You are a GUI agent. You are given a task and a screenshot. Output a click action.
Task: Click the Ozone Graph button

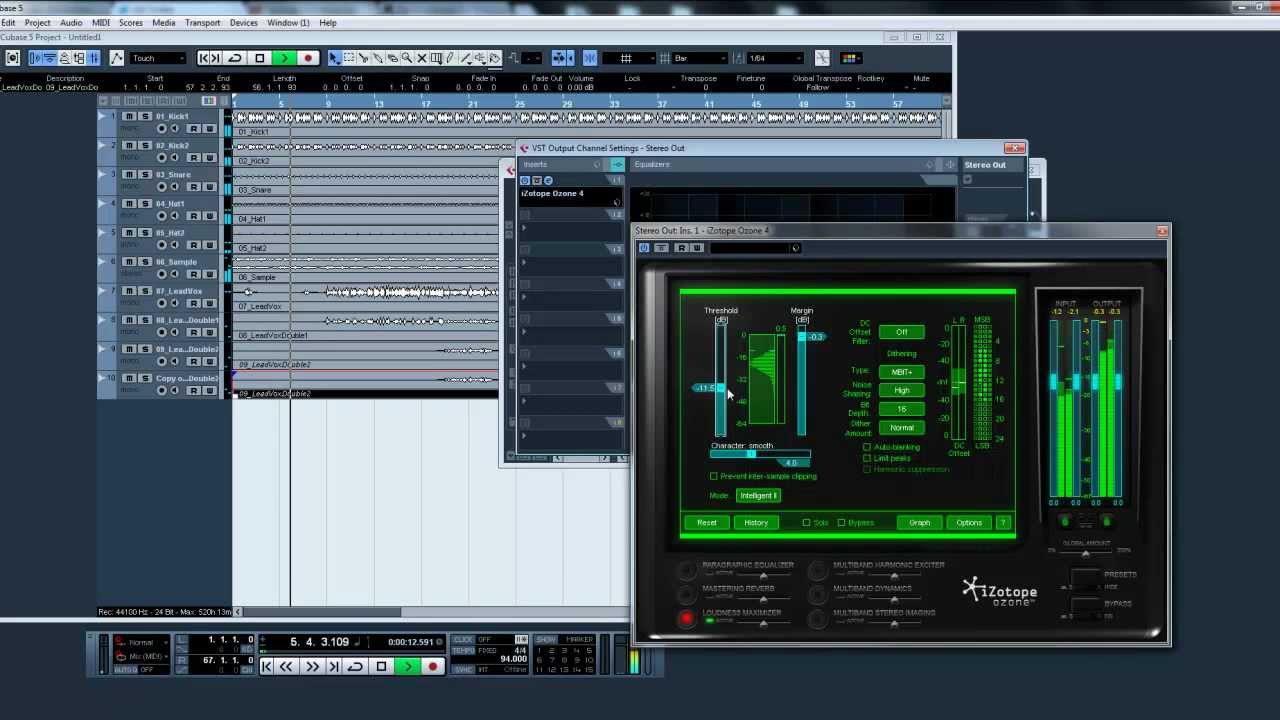pyautogui.click(x=919, y=523)
